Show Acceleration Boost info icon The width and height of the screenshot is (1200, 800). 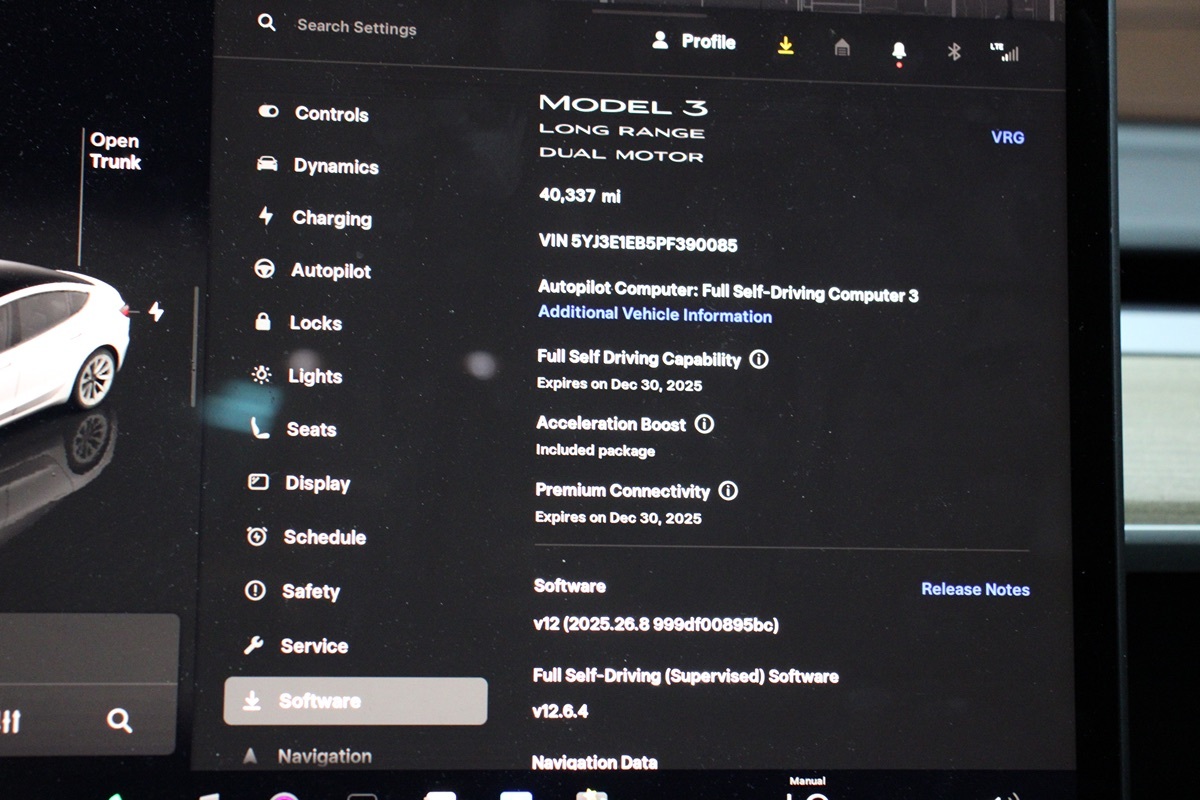(704, 424)
